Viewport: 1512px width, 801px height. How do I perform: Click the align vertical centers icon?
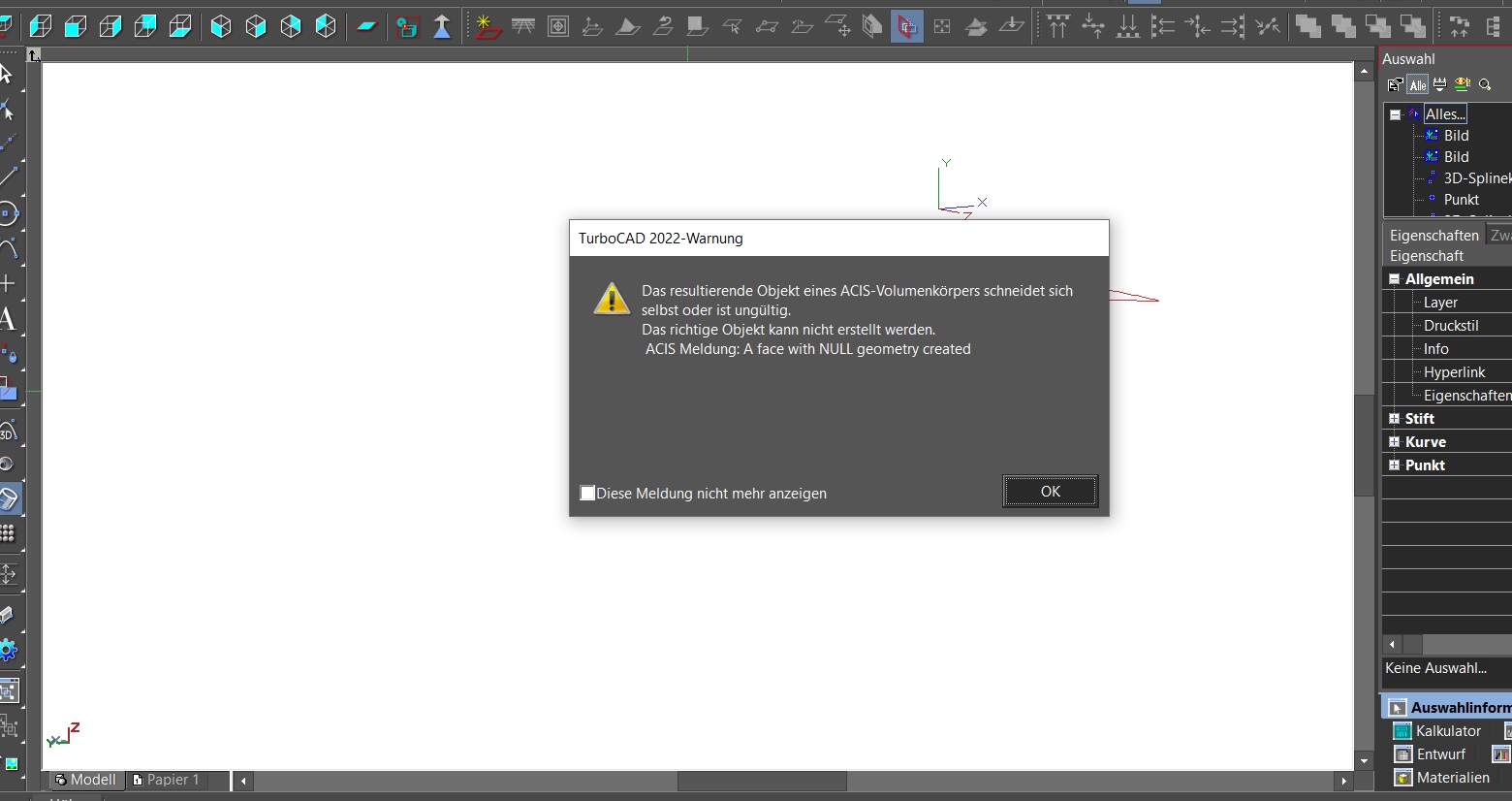coord(1198,27)
